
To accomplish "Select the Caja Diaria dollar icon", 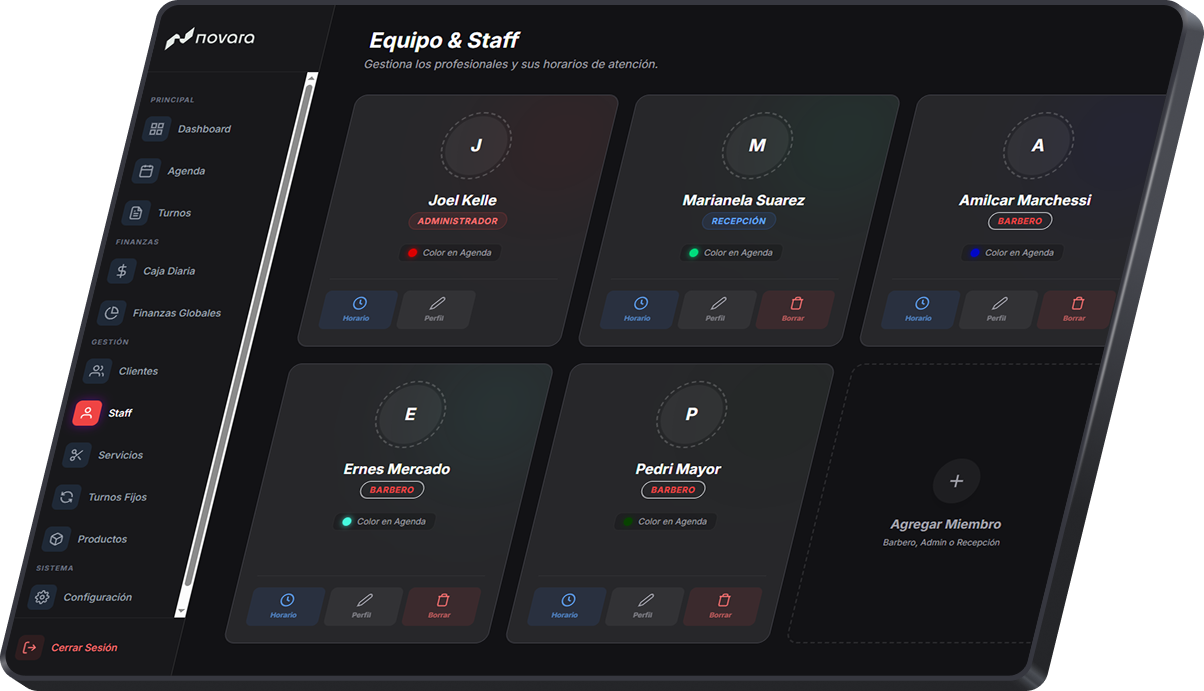I will click(x=121, y=271).
